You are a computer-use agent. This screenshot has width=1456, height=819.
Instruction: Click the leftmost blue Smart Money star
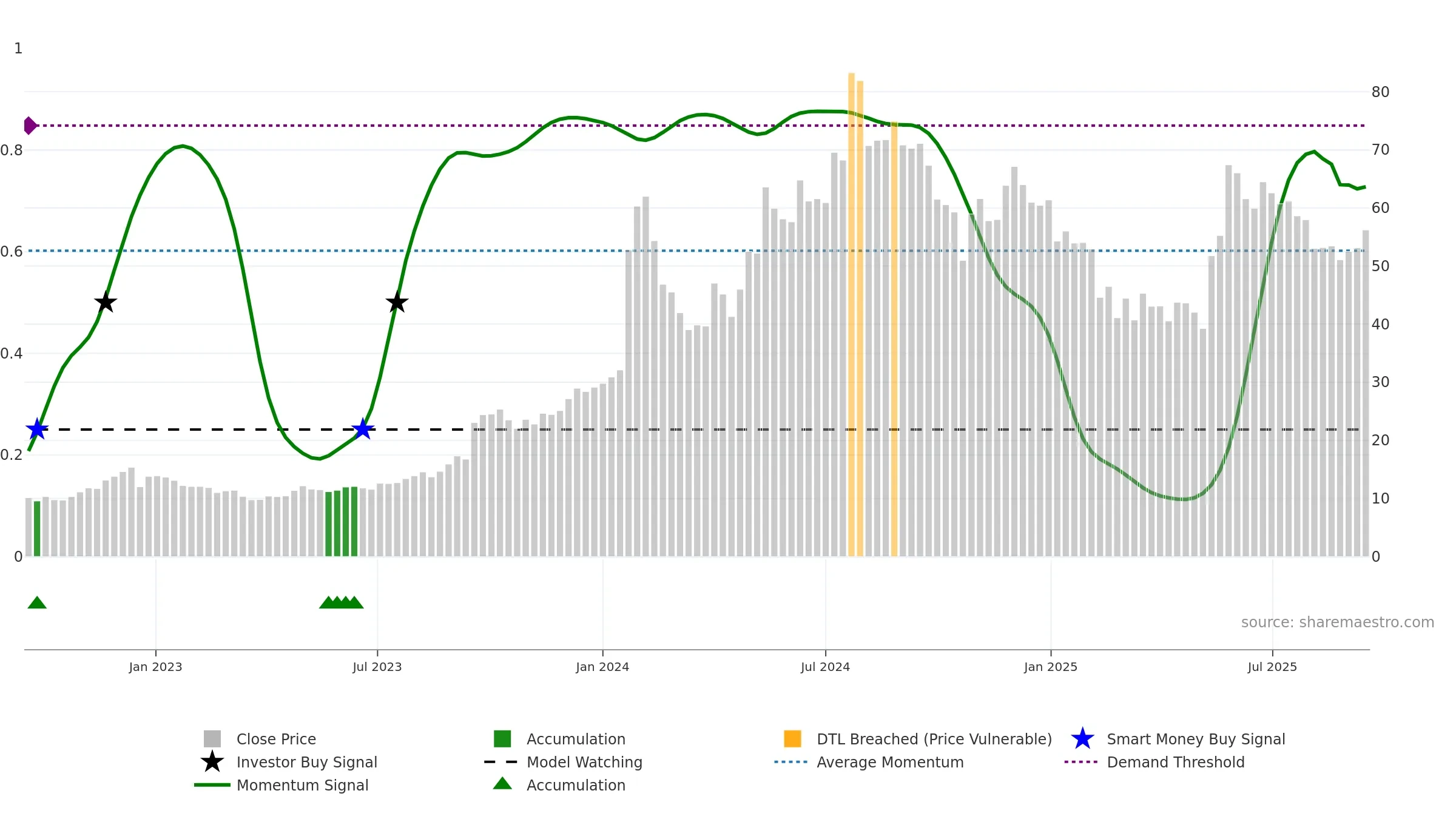click(x=37, y=429)
